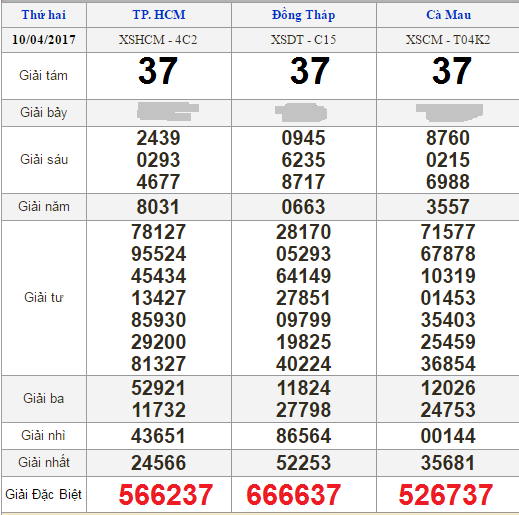Select Đồng Tháp special prize 666637
The height and width of the screenshot is (515, 519).
pos(294,495)
